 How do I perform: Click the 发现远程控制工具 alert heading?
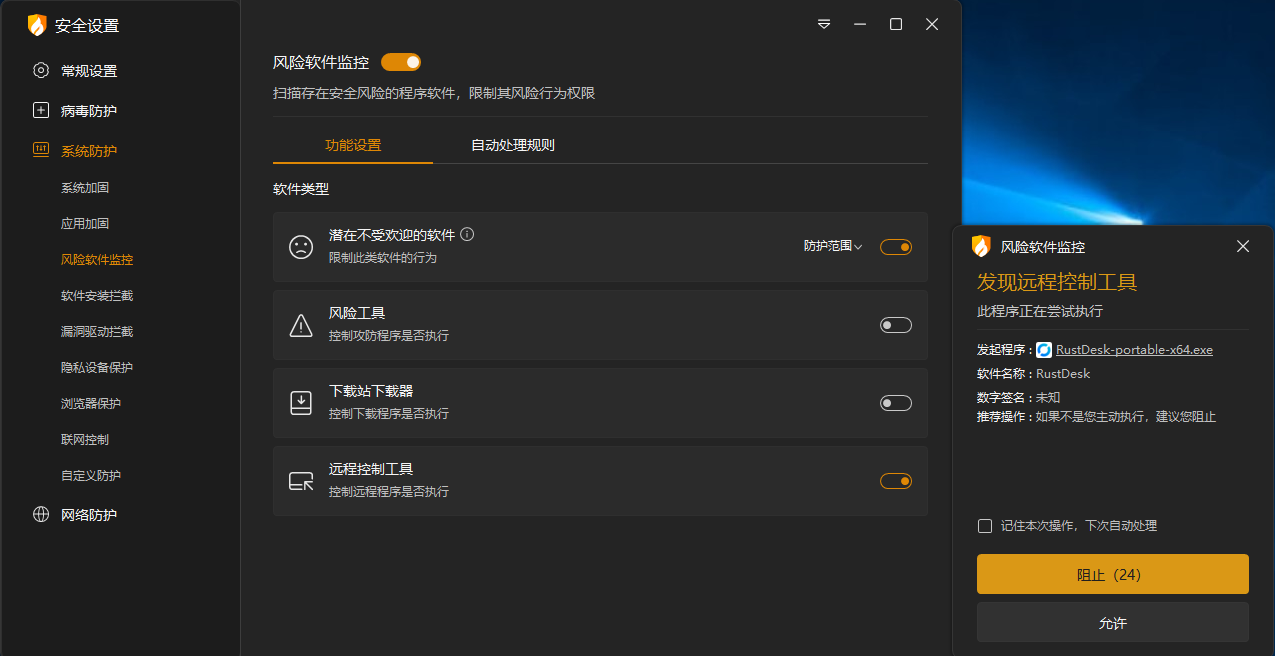click(1057, 282)
